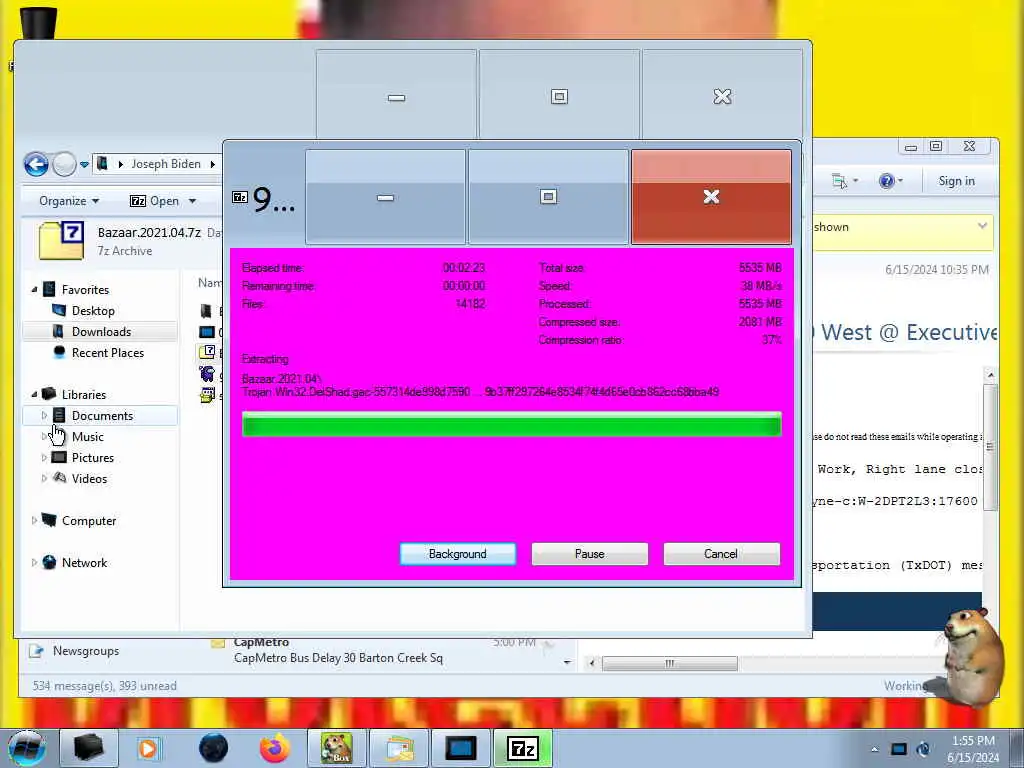Collapse the Libraries group
The image size is (1024, 768).
pos(34,394)
